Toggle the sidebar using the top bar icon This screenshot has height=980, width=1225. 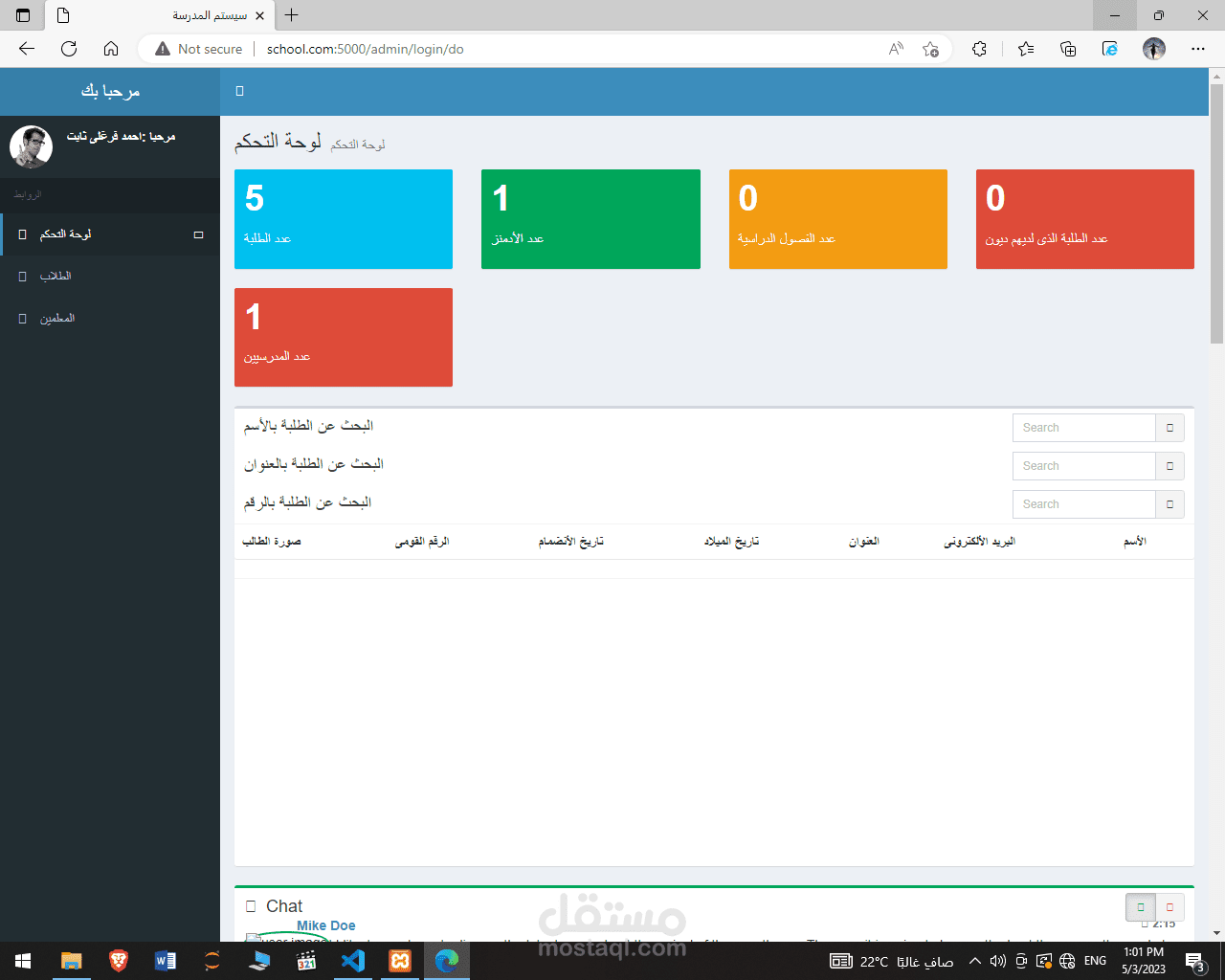(239, 91)
